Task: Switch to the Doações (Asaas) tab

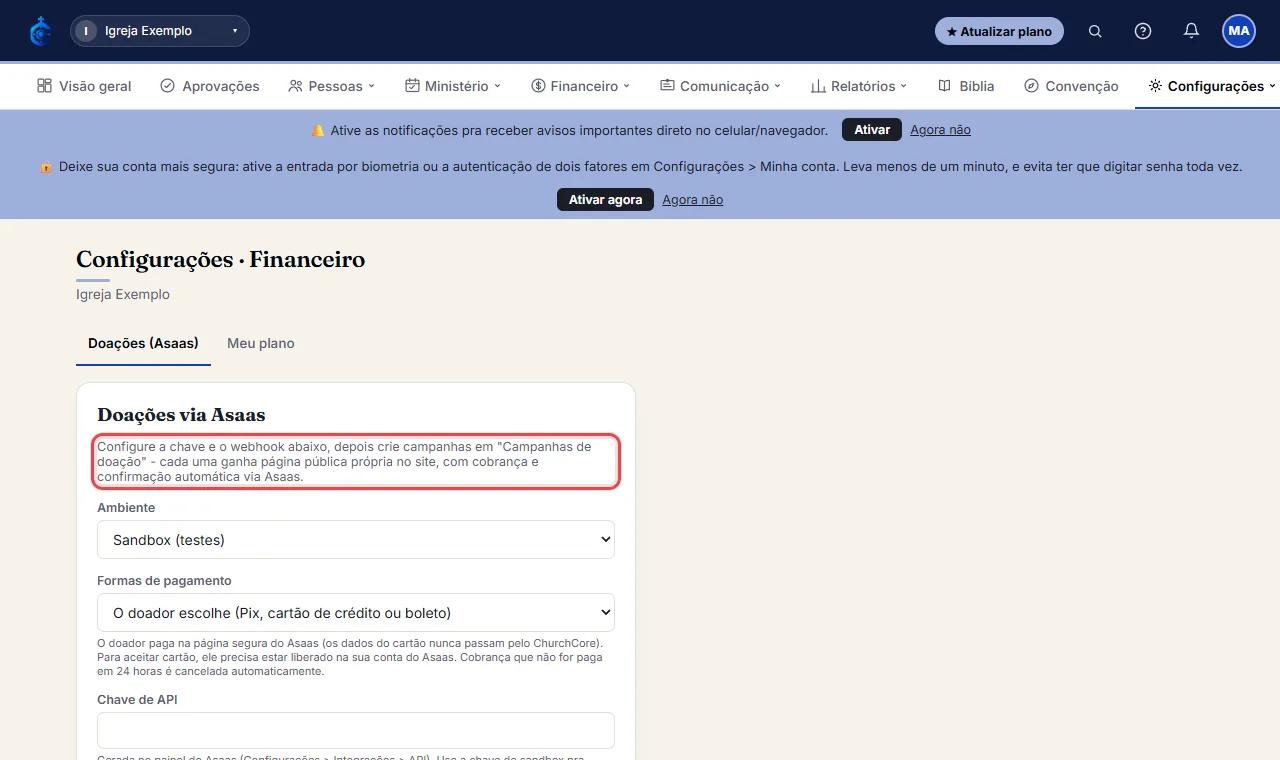Action: coord(143,343)
